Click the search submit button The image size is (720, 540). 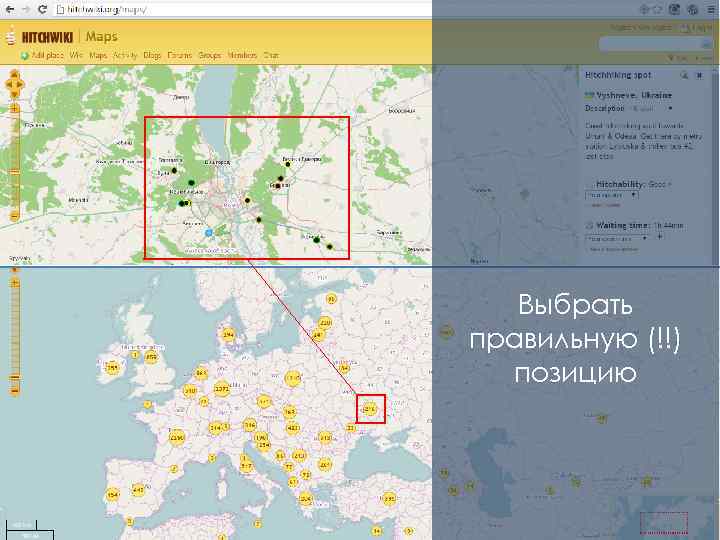point(706,44)
